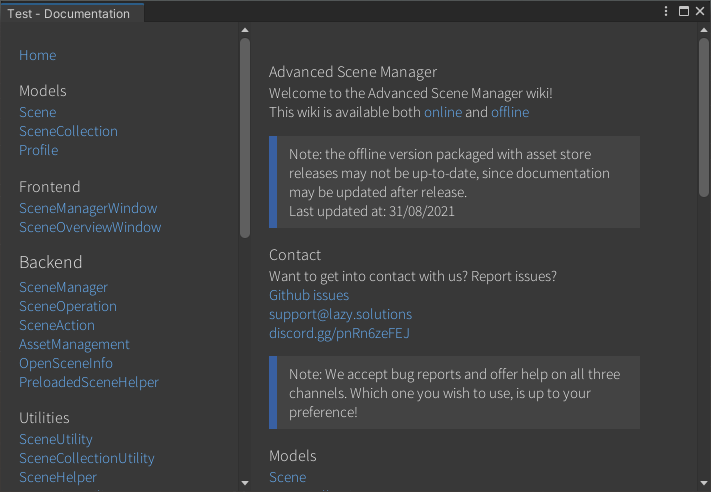
Task: Click the 'Last updated at: 31/08/2021' text
Action: coord(372,212)
